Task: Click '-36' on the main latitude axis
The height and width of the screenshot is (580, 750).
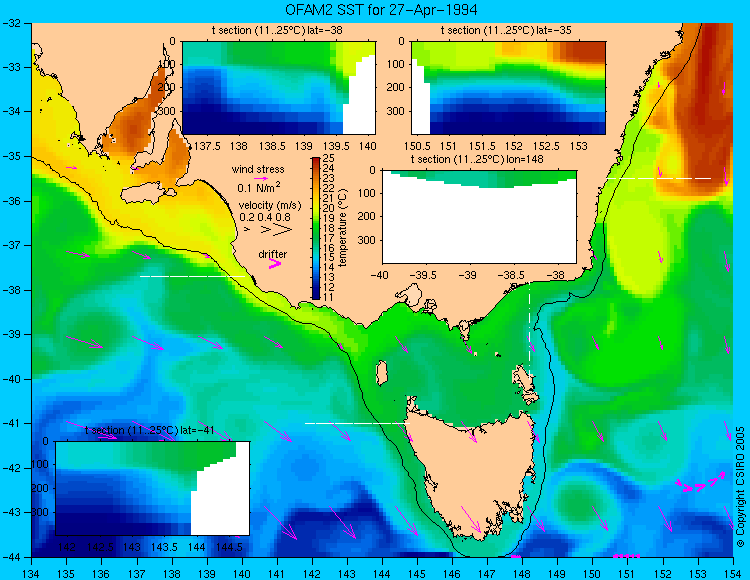Action: click(11, 201)
